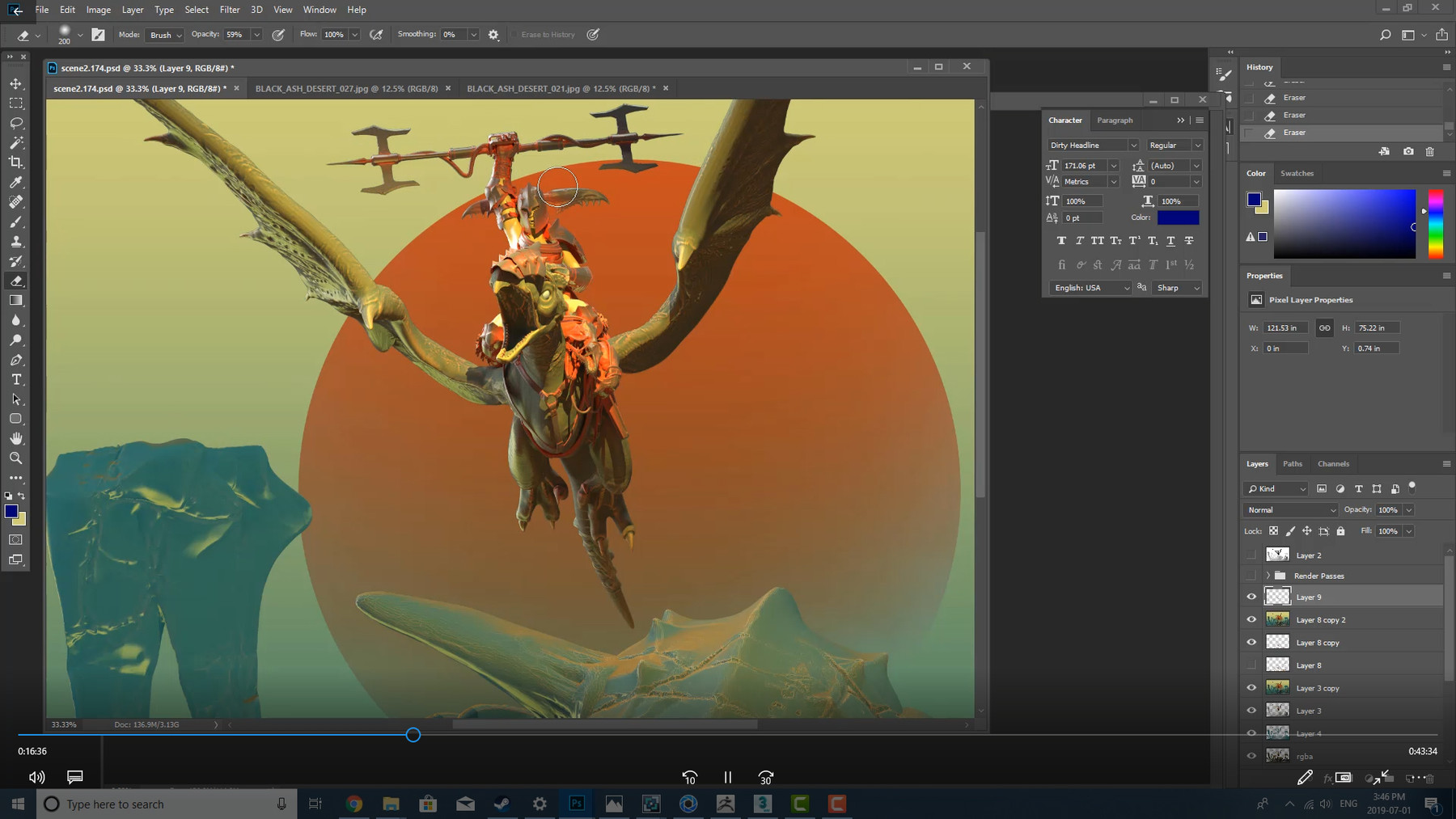Select the Magic Wand tool
Image resolution: width=1456 pixels, height=819 pixels.
tap(16, 143)
